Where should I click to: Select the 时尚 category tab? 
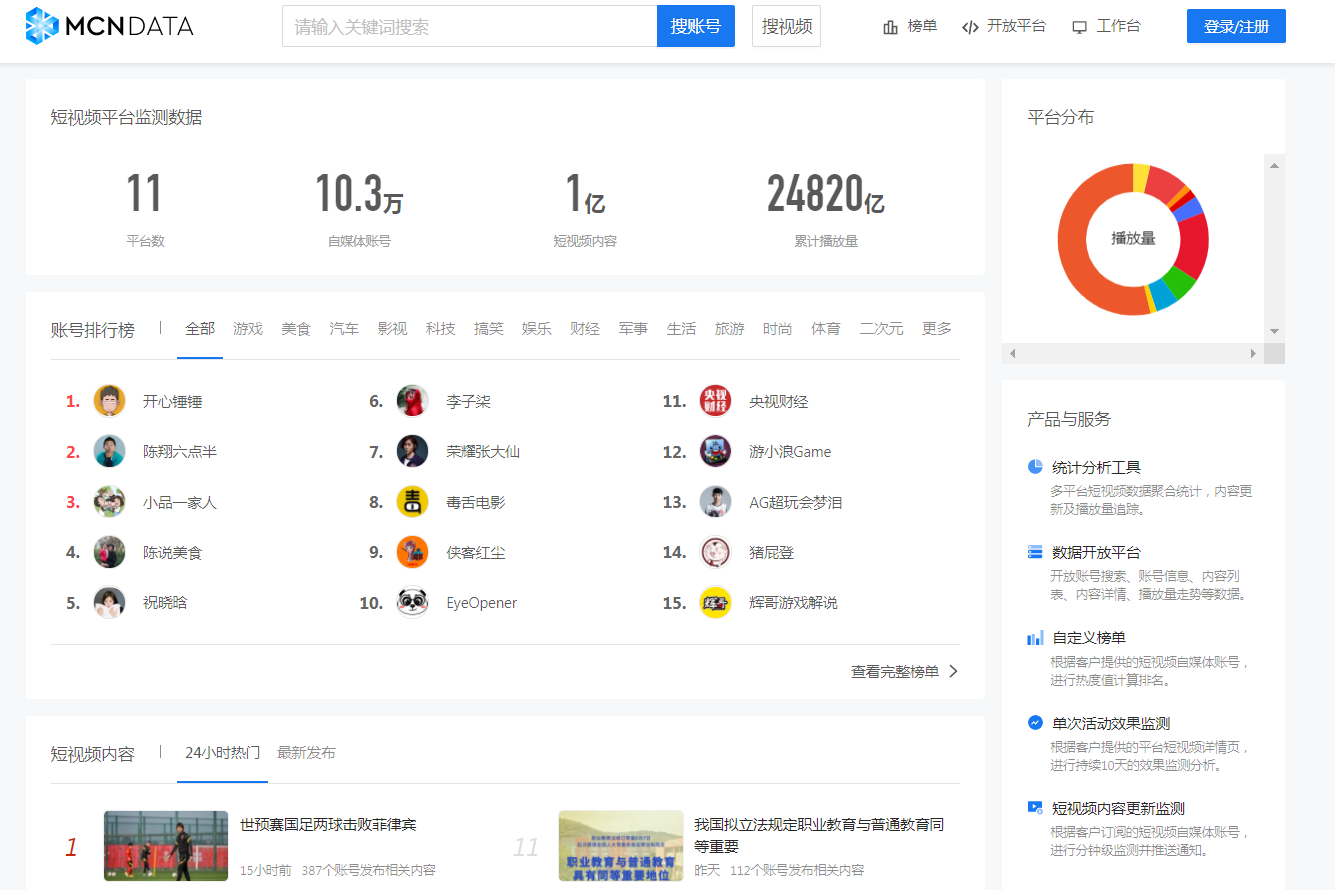pos(777,329)
